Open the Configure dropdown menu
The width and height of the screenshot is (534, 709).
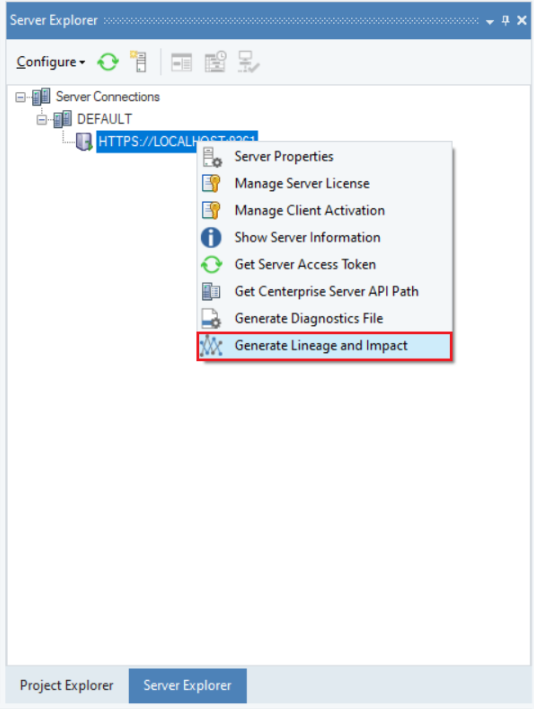click(51, 62)
